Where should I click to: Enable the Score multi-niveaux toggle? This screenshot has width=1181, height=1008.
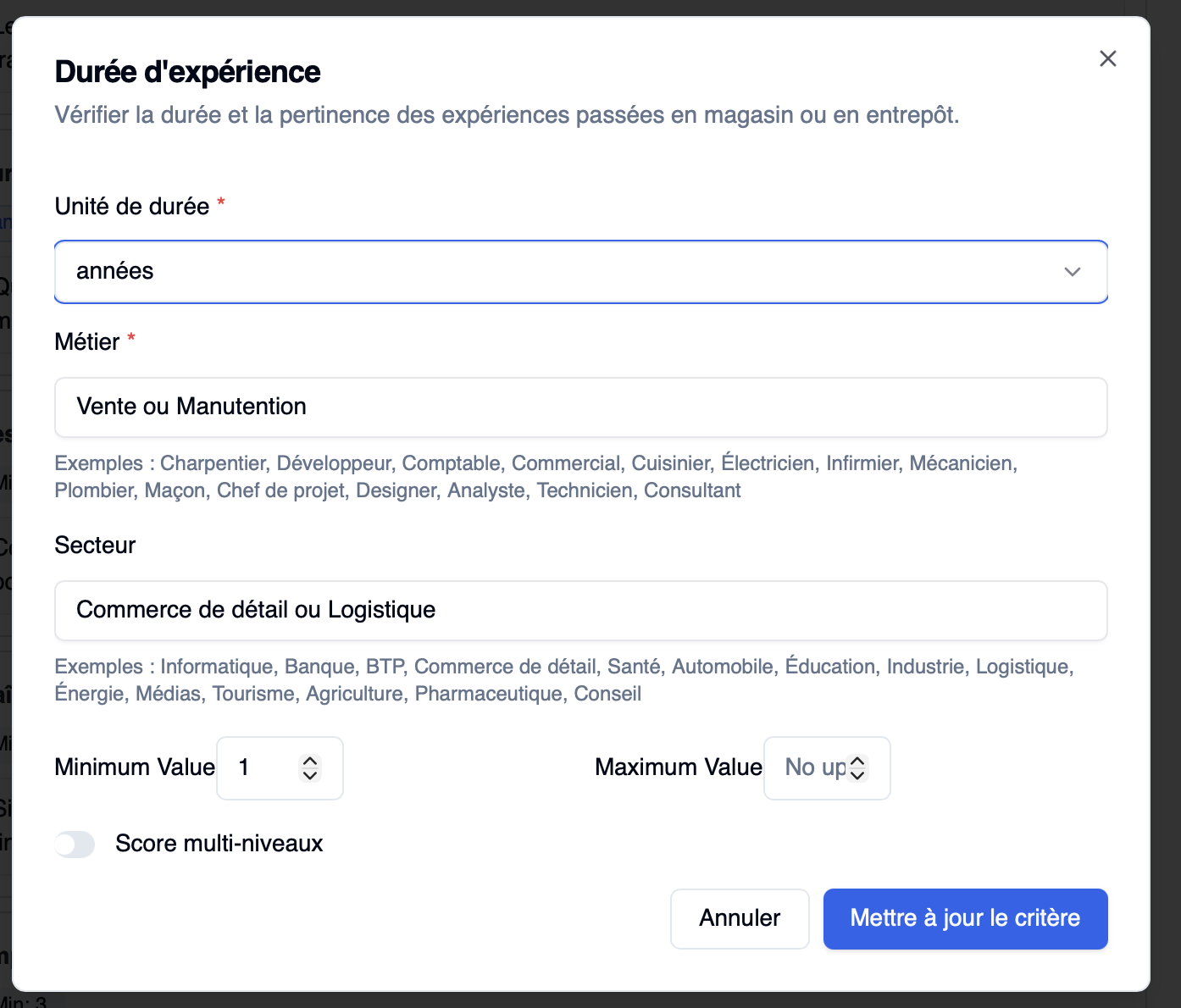point(75,844)
